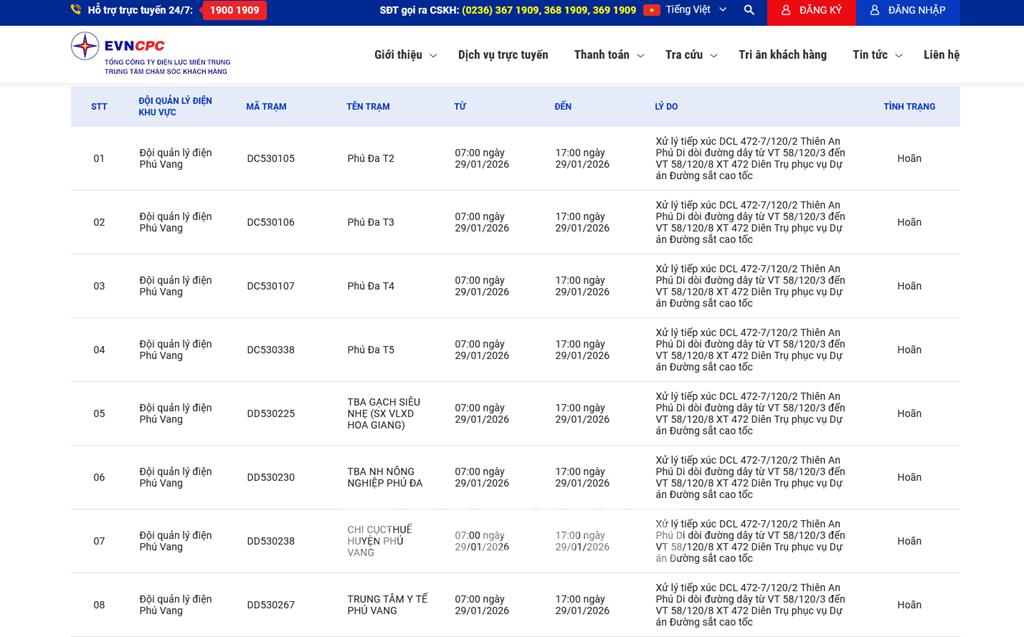
Task: Go to Liên hệ page
Action: tap(941, 55)
